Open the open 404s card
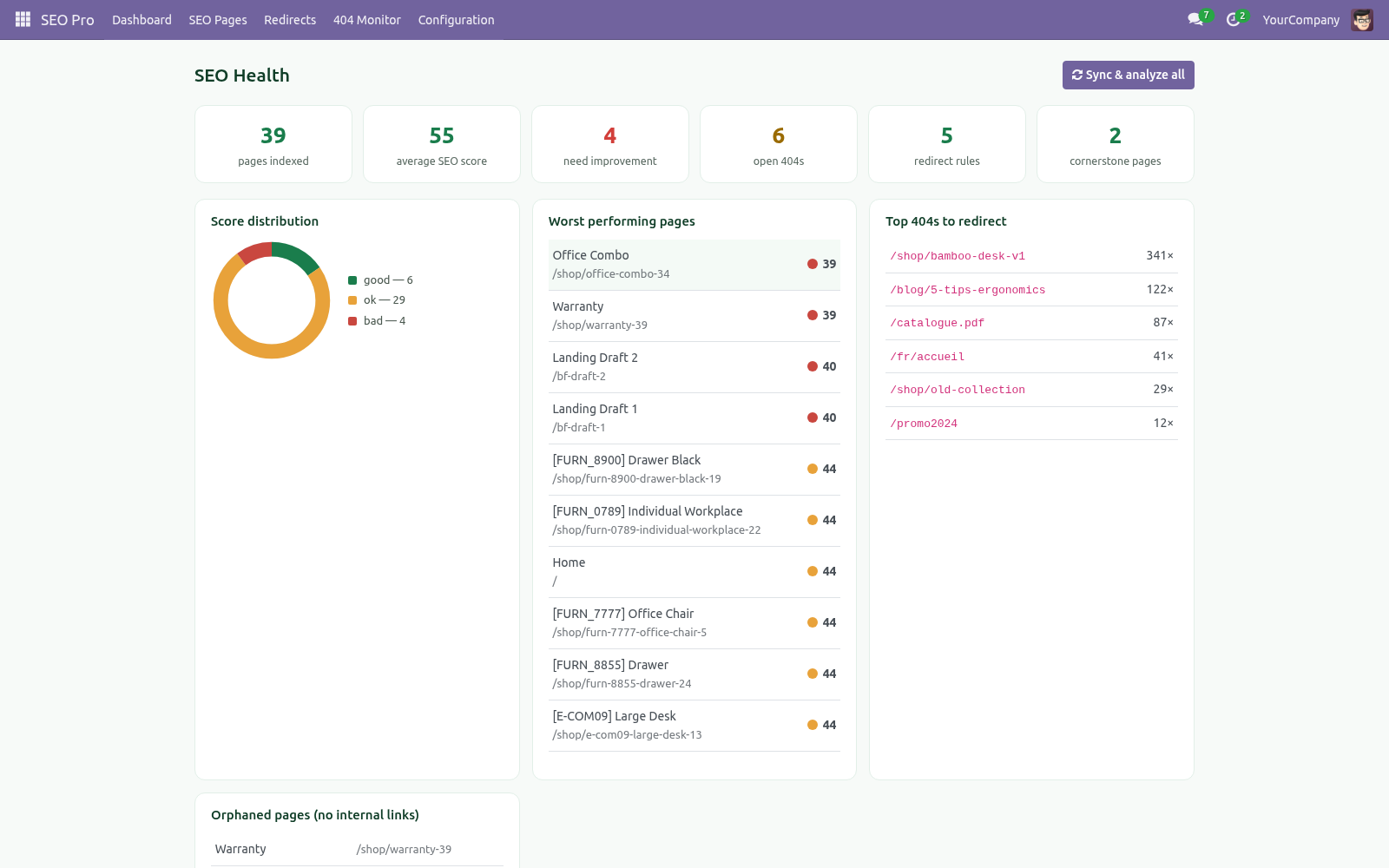 click(x=779, y=144)
